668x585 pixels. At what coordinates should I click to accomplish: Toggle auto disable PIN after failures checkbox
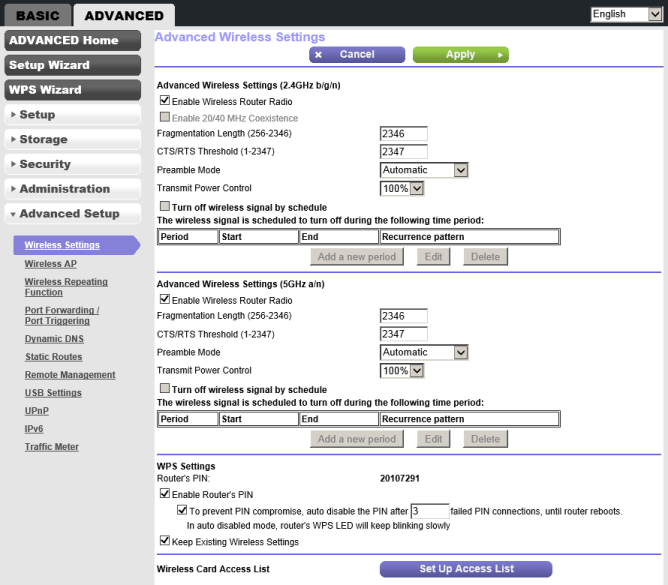click(182, 510)
